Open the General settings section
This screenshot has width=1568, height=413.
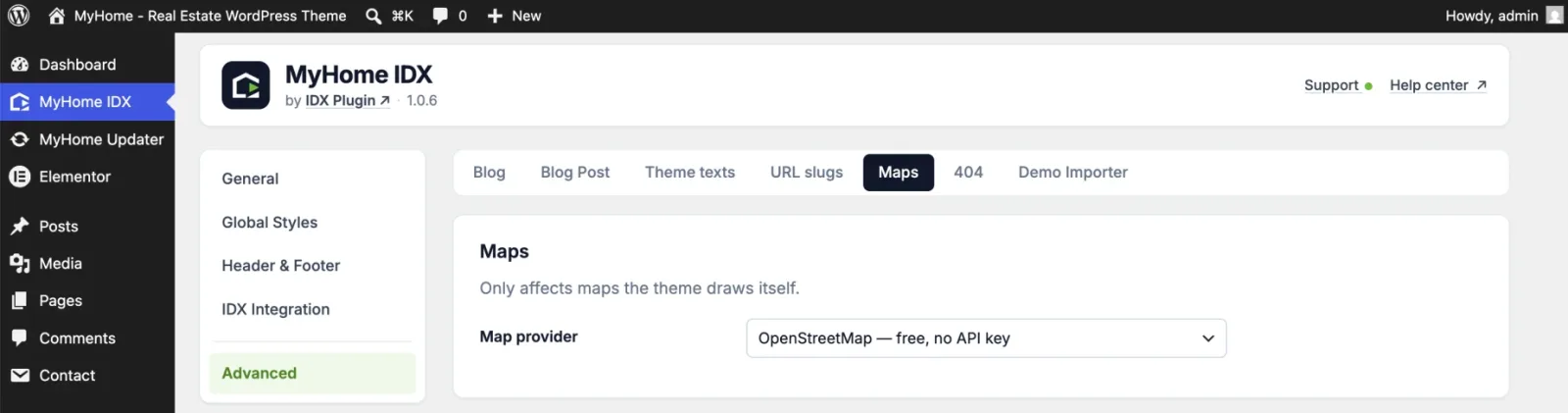313,179
